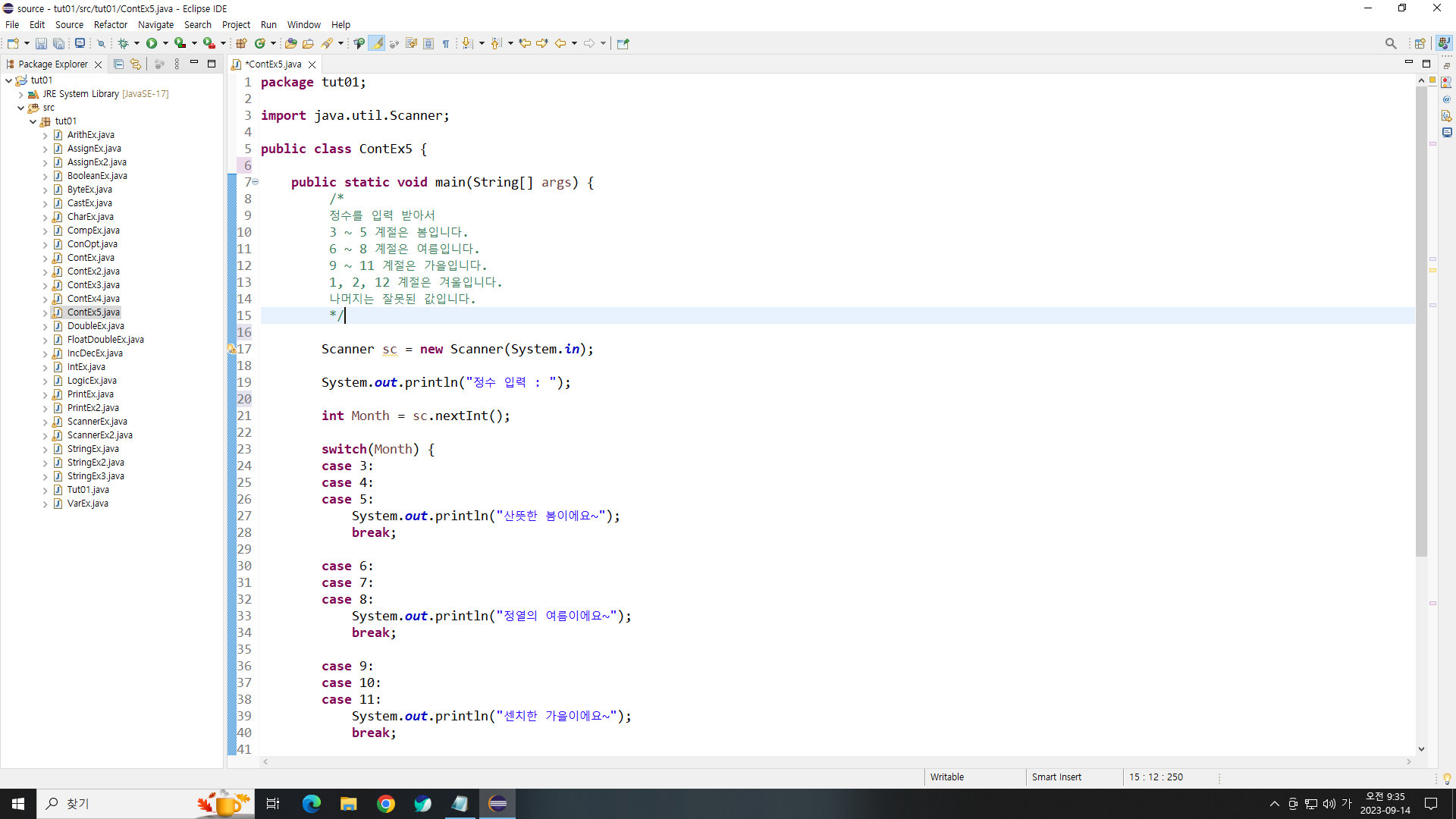
Task: Click the Run button in toolbar
Action: pos(152,43)
